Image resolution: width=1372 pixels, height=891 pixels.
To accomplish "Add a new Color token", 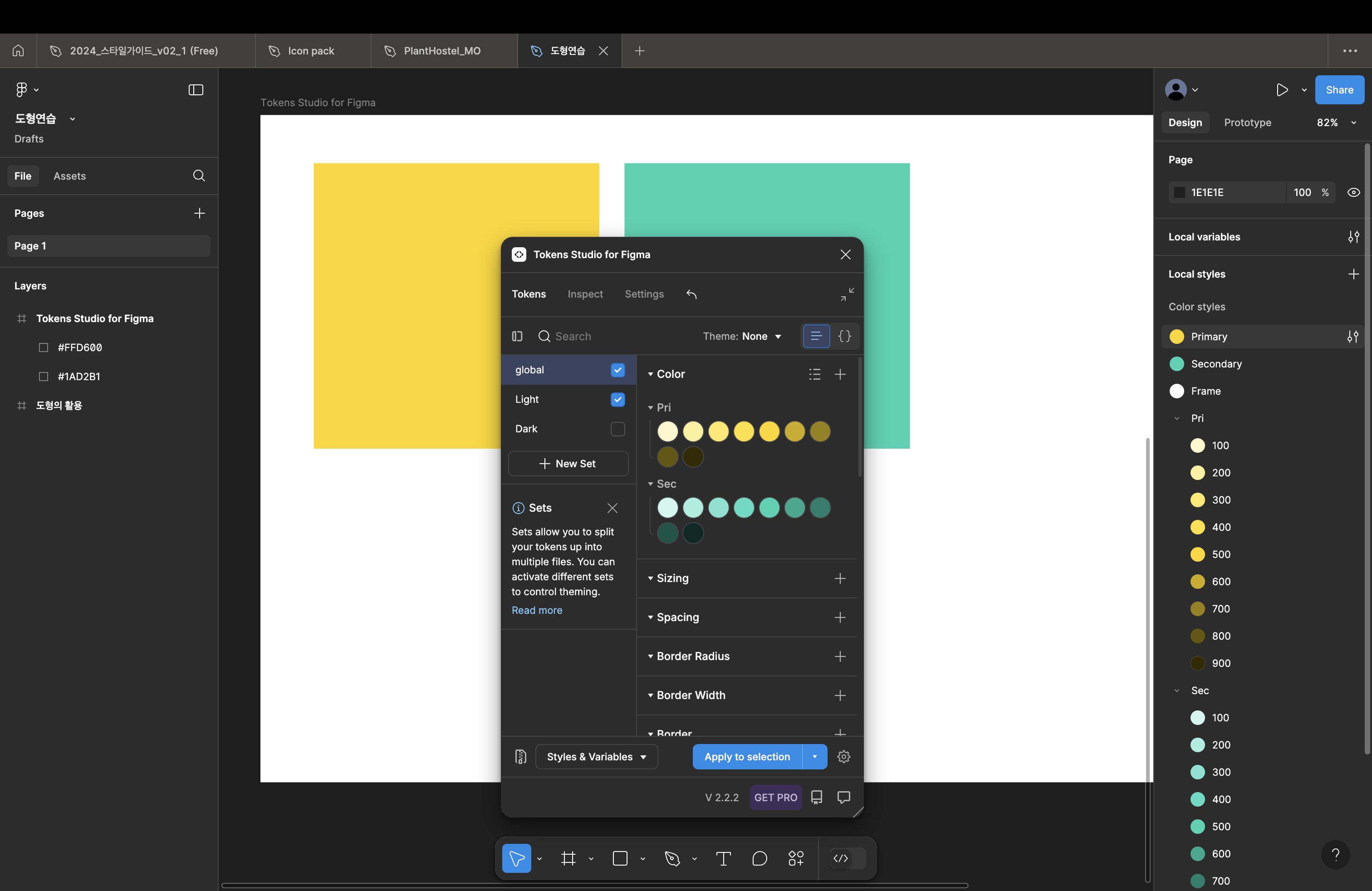I will (x=841, y=374).
